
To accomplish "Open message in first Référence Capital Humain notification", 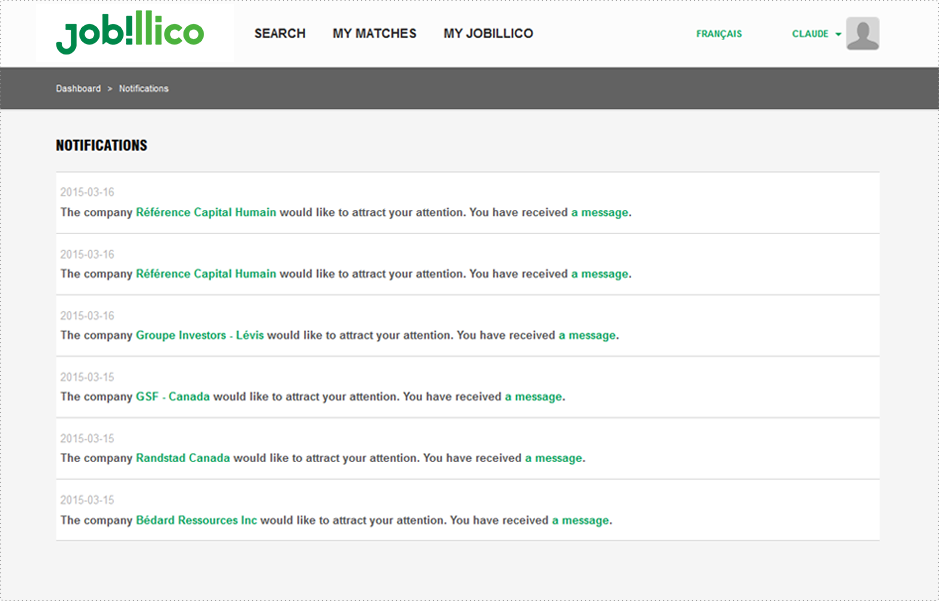I will 599,212.
